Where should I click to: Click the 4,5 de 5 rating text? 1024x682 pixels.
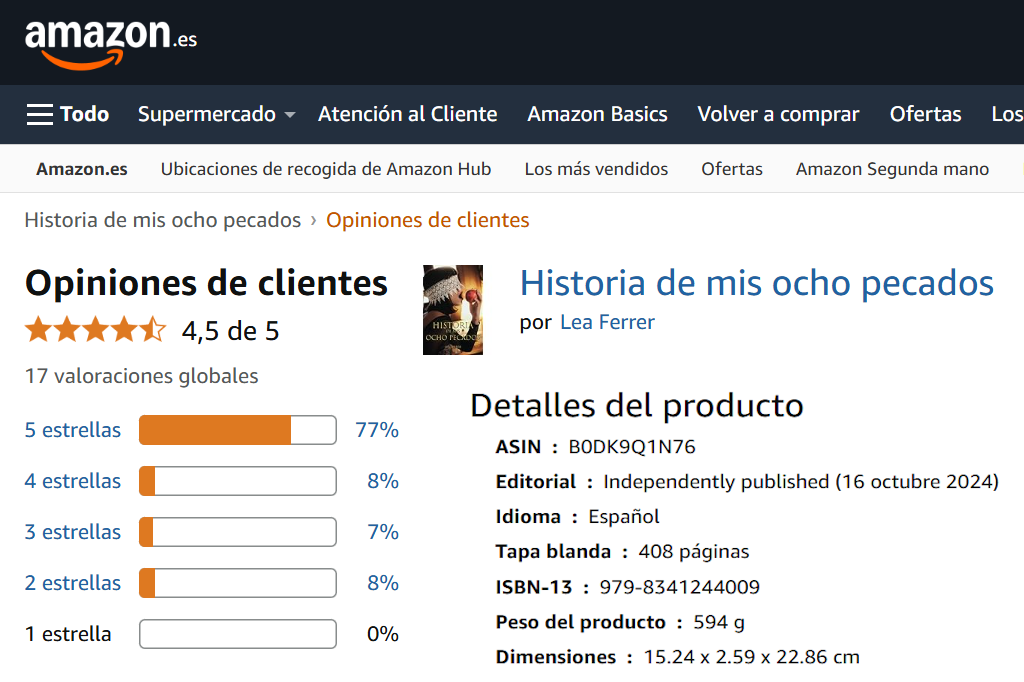(x=231, y=331)
